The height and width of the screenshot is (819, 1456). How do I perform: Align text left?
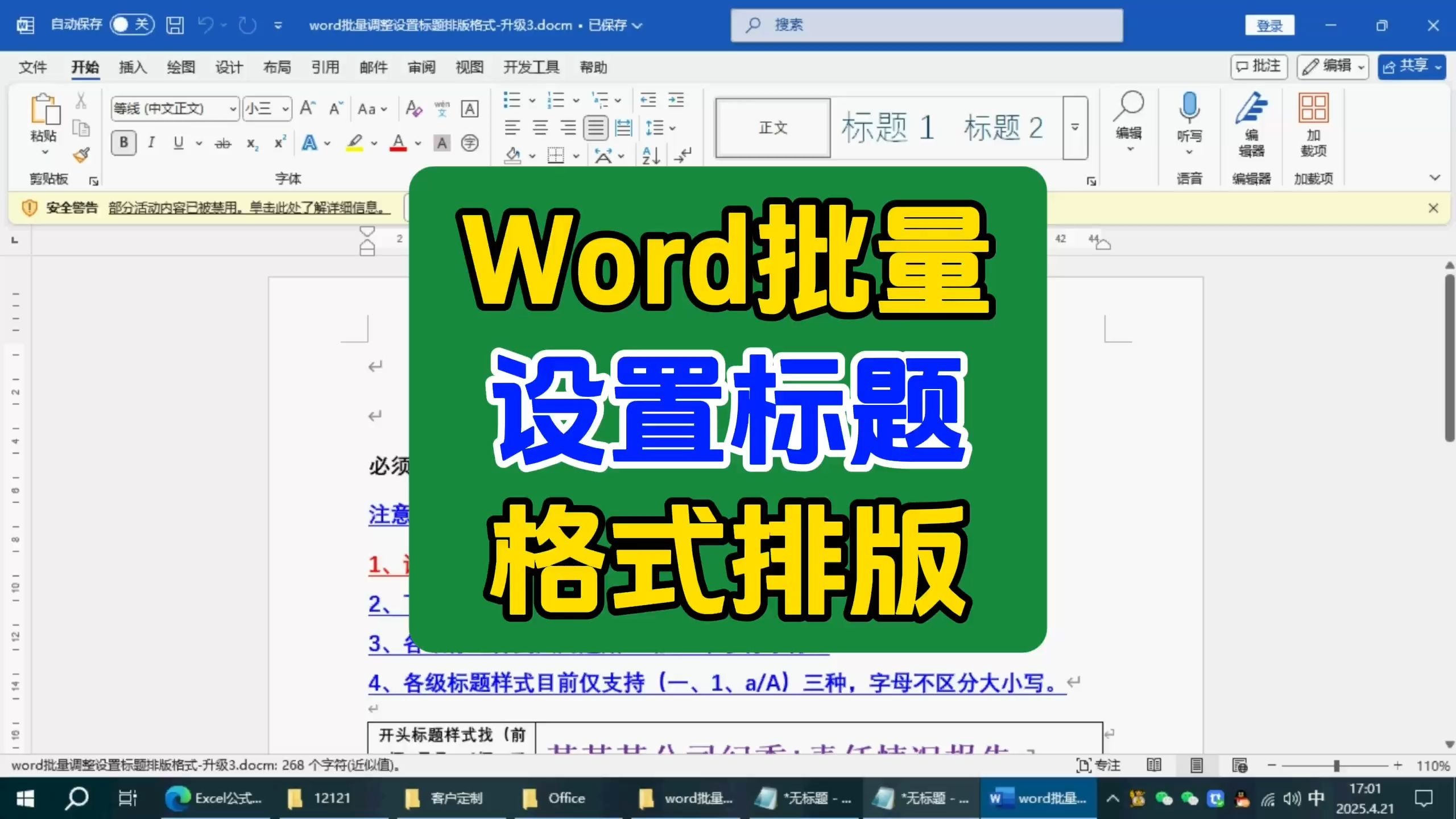[512, 127]
